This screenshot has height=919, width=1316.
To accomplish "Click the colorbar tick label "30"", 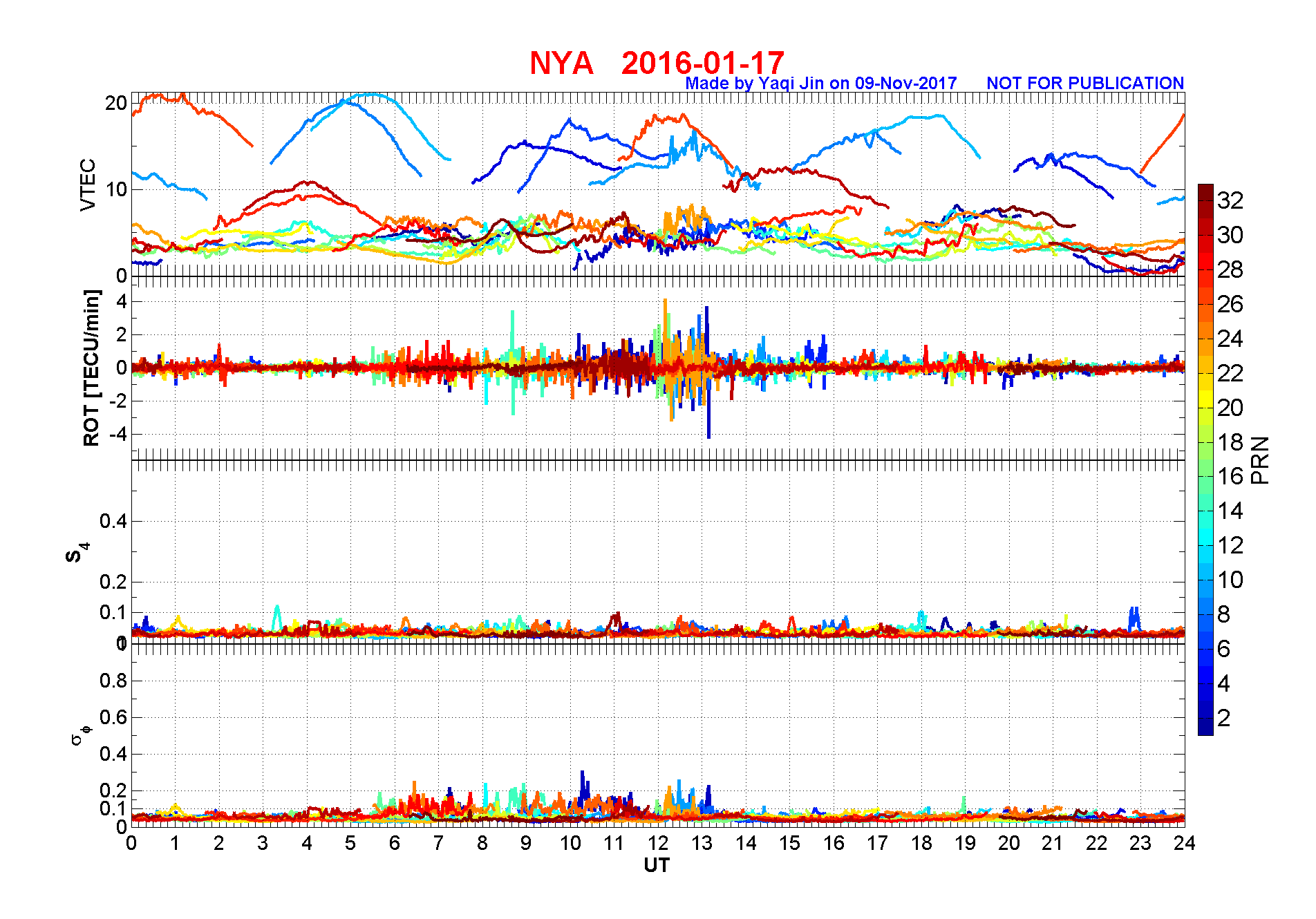I will (x=1230, y=235).
